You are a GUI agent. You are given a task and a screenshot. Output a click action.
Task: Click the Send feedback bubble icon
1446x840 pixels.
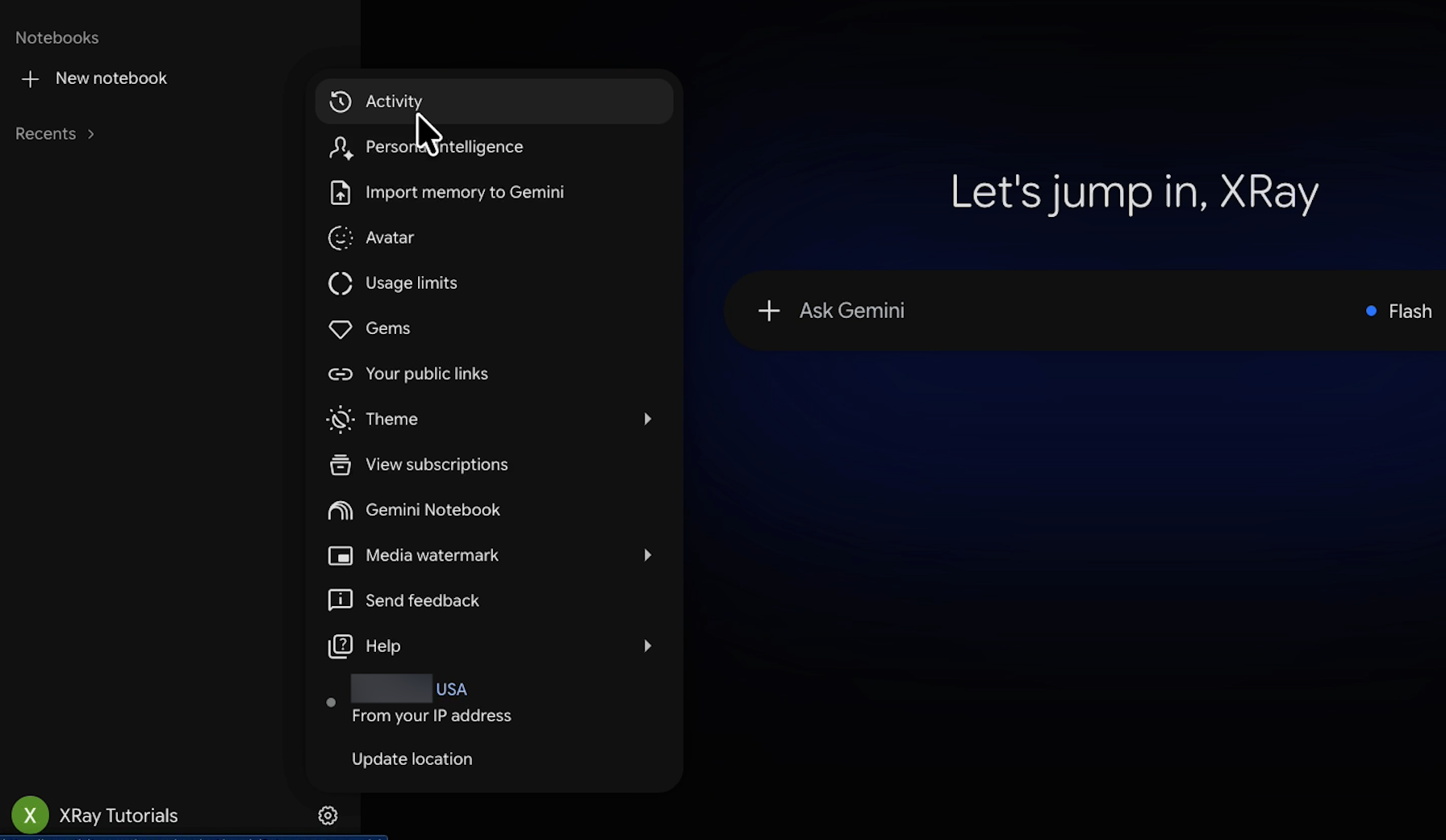tap(341, 600)
